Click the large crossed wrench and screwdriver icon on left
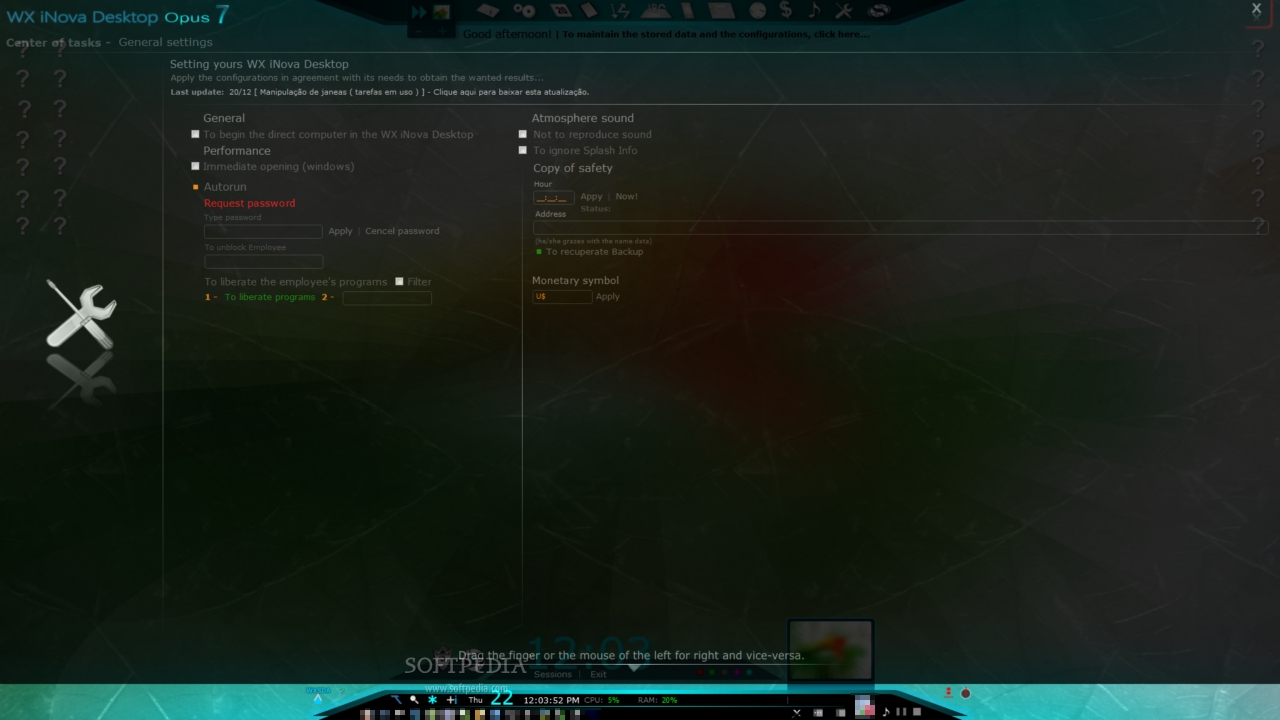The image size is (1280, 720). [x=81, y=315]
